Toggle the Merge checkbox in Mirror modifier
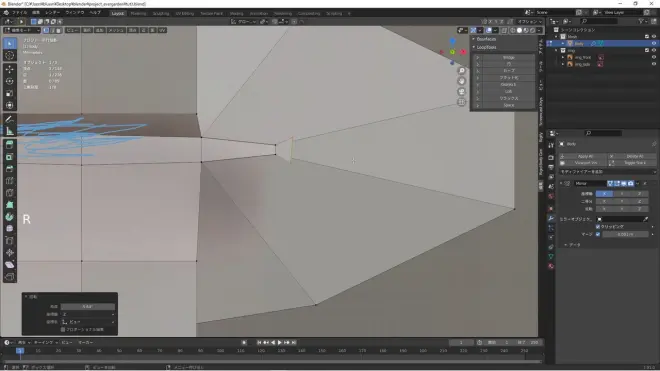Image resolution: width=660 pixels, height=371 pixels. (x=598, y=234)
